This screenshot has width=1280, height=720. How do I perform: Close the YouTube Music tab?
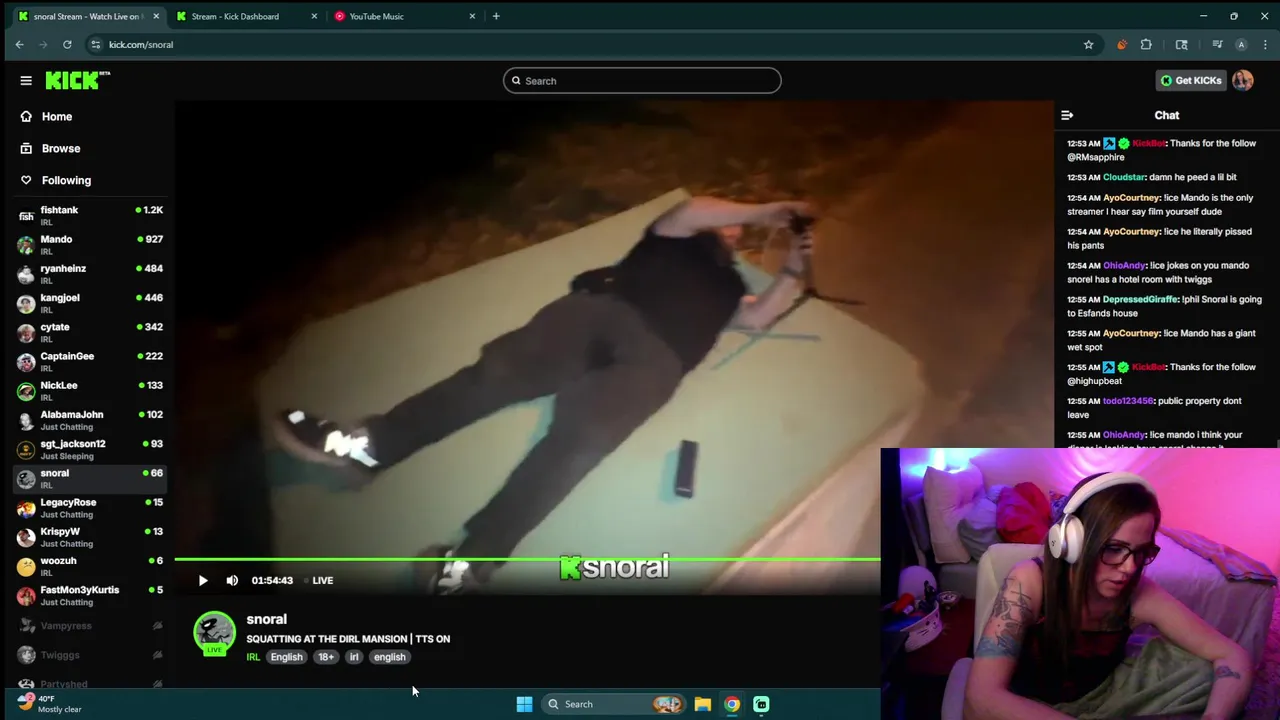(x=472, y=16)
